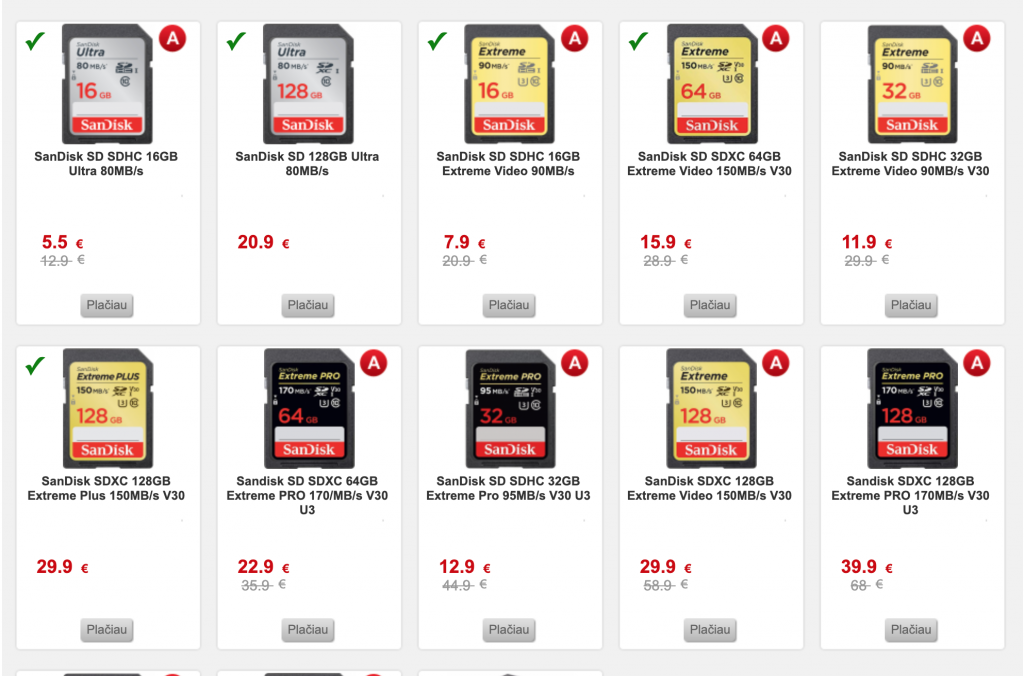Open SanDisk 16GB Ultra card product image

107,84
